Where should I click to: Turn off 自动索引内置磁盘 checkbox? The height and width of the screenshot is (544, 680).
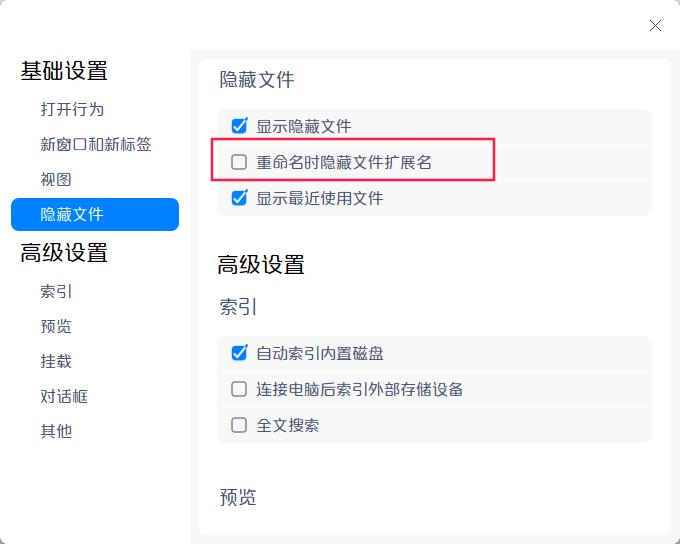coord(239,353)
